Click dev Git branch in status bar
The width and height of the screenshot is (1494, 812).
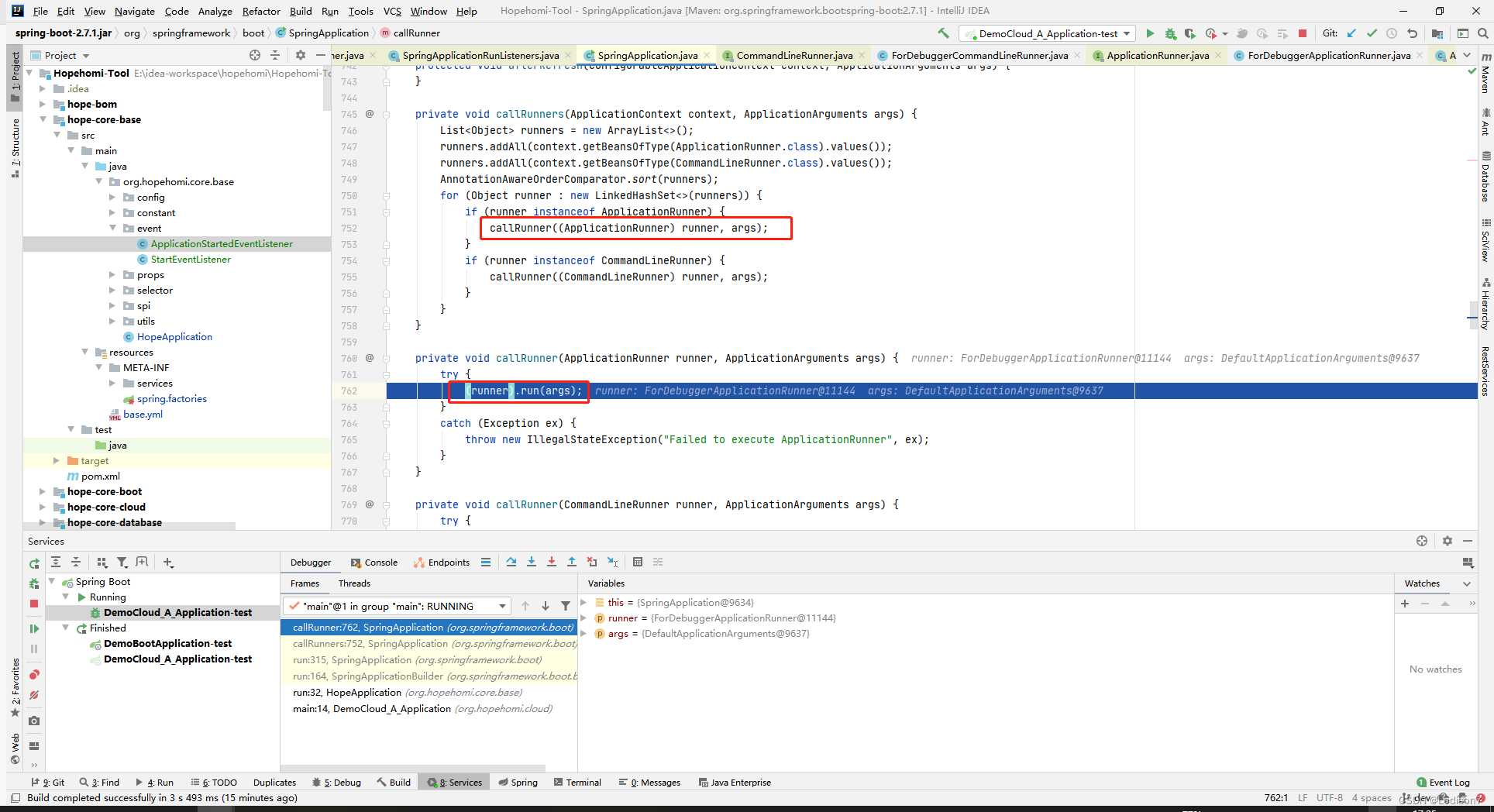pyautogui.click(x=1417, y=798)
